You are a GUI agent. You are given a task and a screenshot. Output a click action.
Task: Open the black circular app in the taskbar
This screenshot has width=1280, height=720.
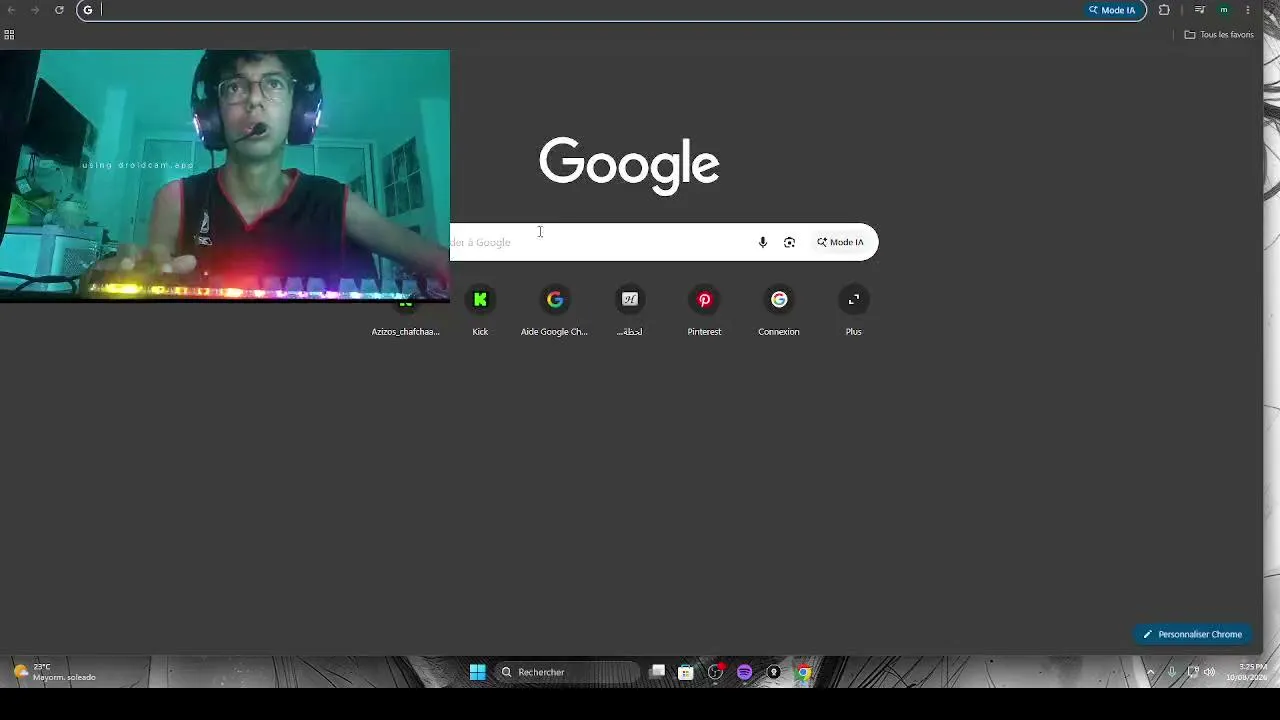point(774,672)
